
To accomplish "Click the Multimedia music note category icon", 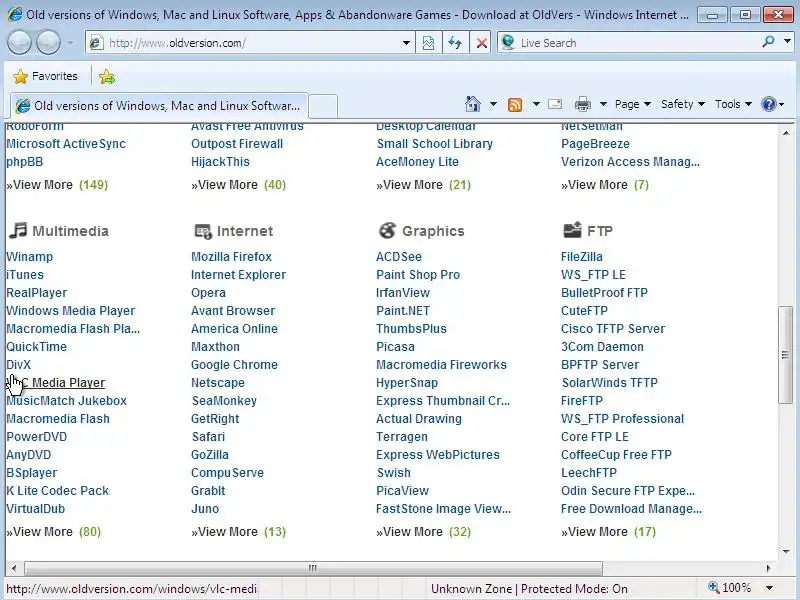I will 18,231.
